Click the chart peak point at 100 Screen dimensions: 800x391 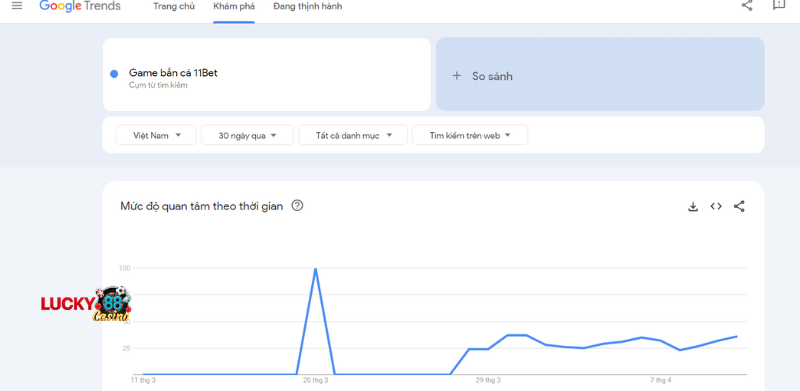coord(316,268)
